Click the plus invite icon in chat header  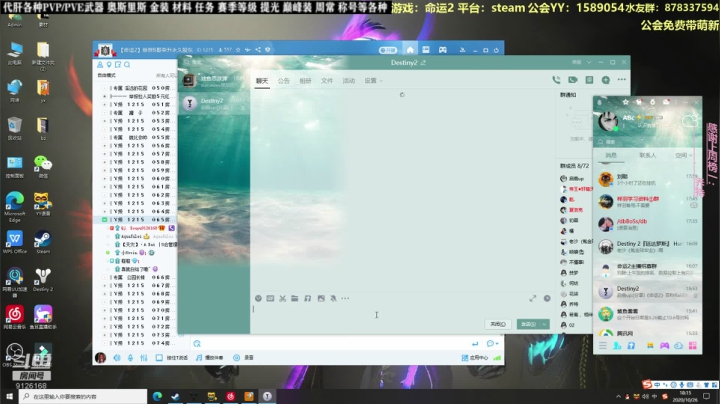606,80
